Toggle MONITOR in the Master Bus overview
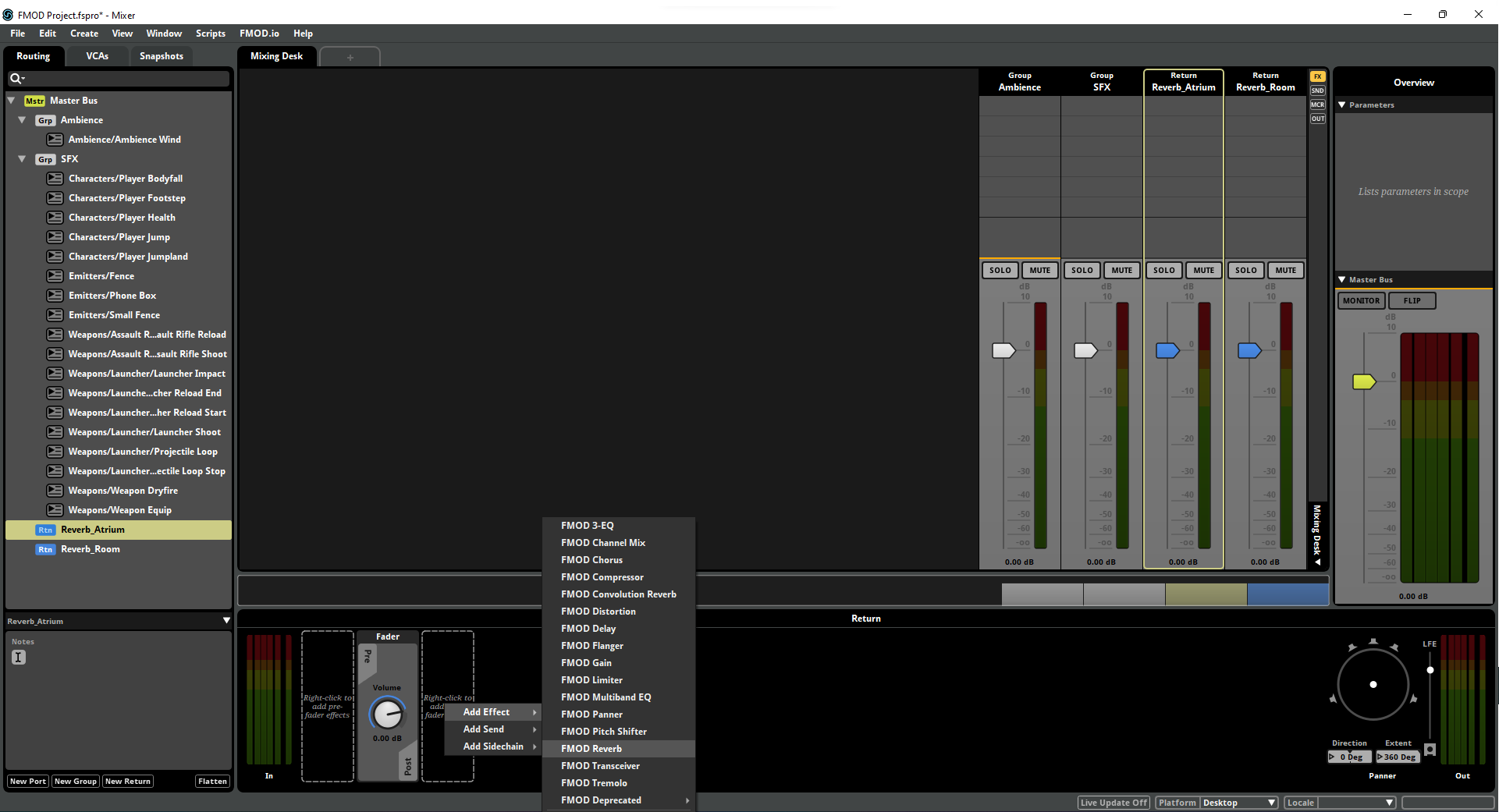This screenshot has height=812, width=1499. click(x=1362, y=301)
